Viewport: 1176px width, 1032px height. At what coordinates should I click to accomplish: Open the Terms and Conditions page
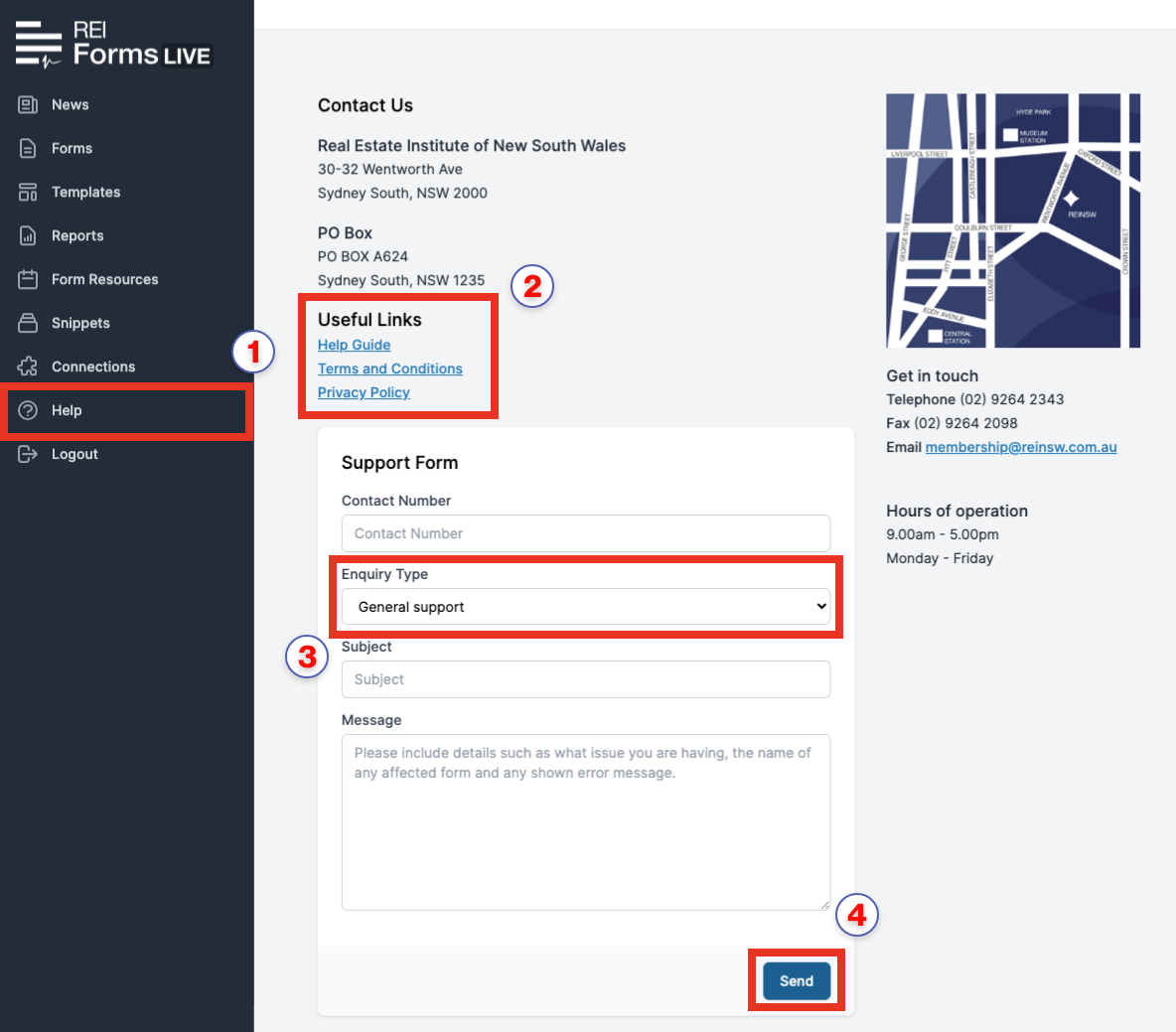click(x=389, y=369)
